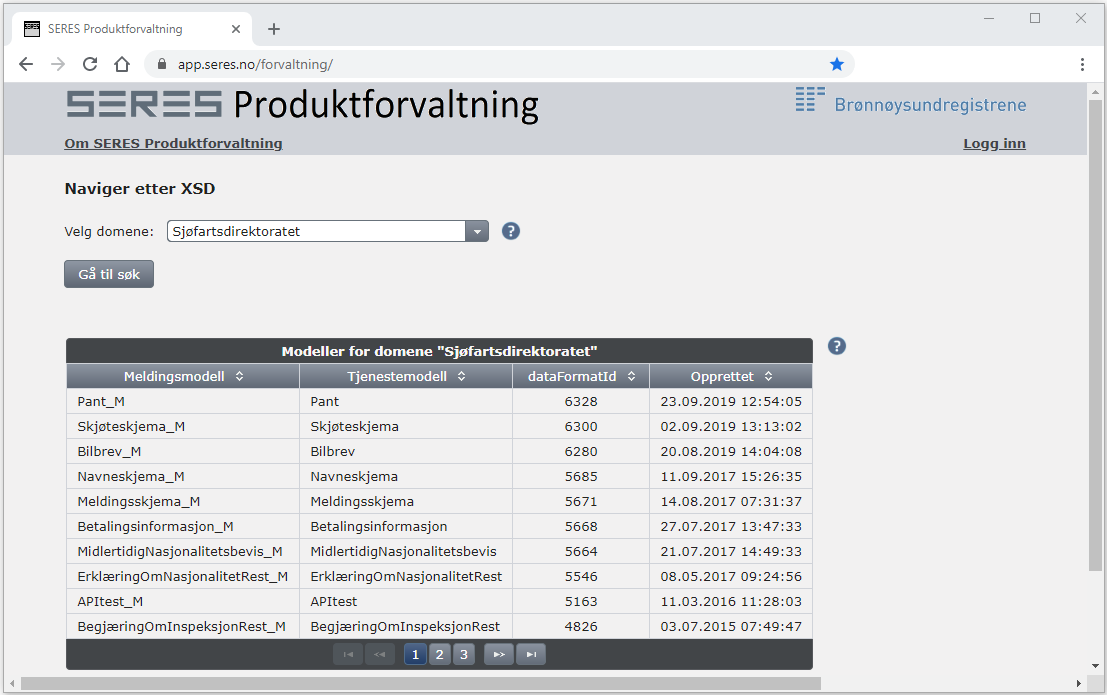The height and width of the screenshot is (695, 1107).
Task: Click the horizontal page scrollbar
Action: click(421, 684)
